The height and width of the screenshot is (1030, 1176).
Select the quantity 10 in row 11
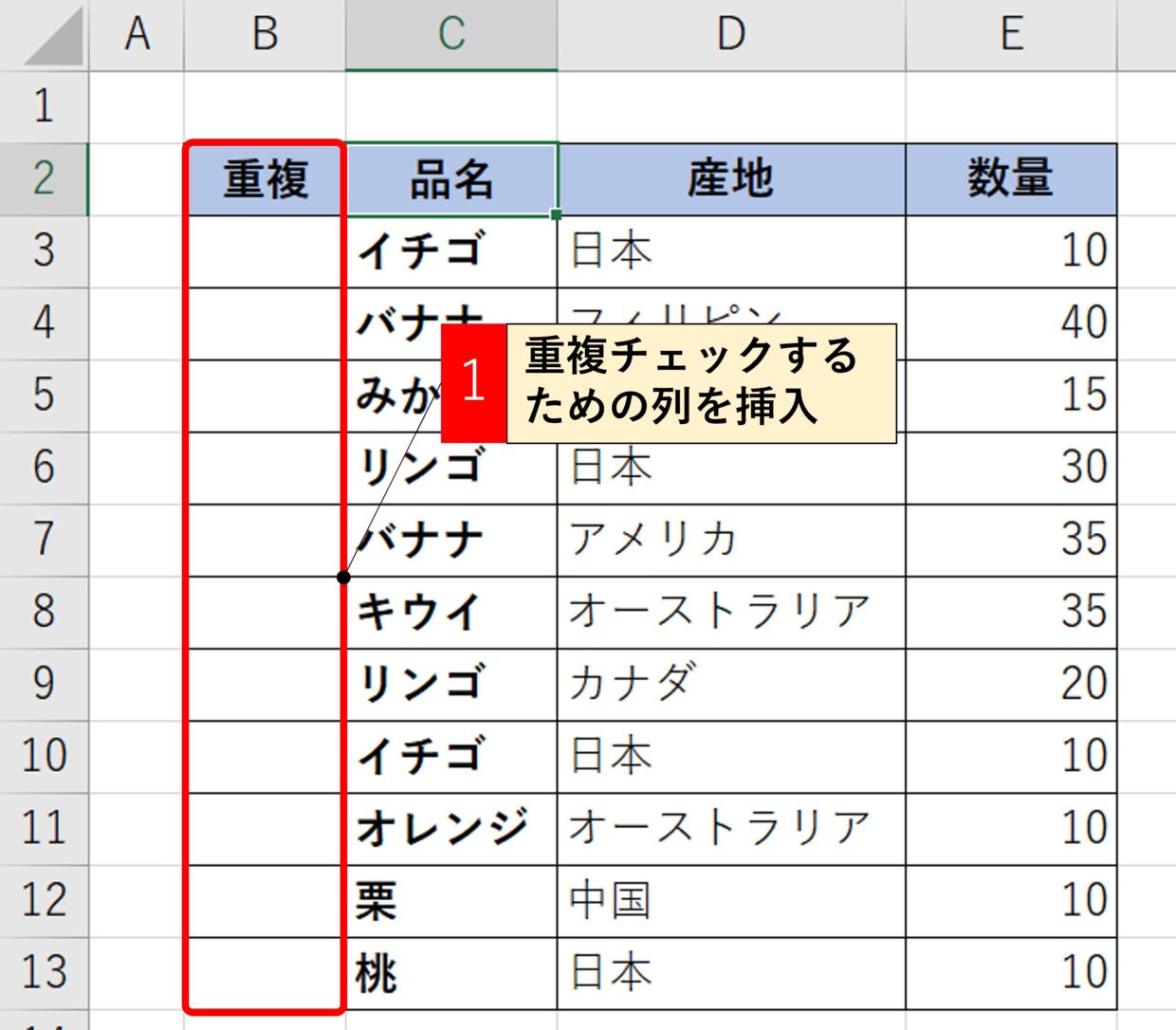pos(1012,828)
